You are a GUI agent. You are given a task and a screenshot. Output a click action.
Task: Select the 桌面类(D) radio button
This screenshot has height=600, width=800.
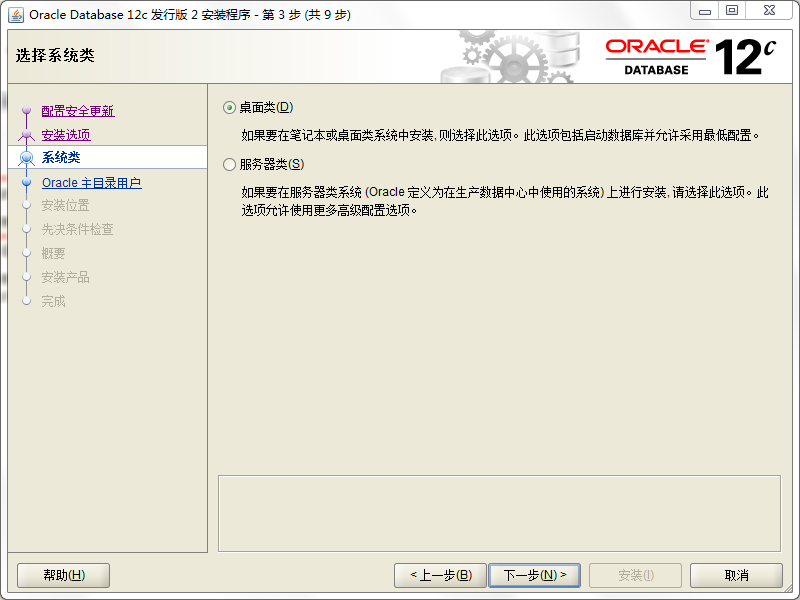point(230,108)
